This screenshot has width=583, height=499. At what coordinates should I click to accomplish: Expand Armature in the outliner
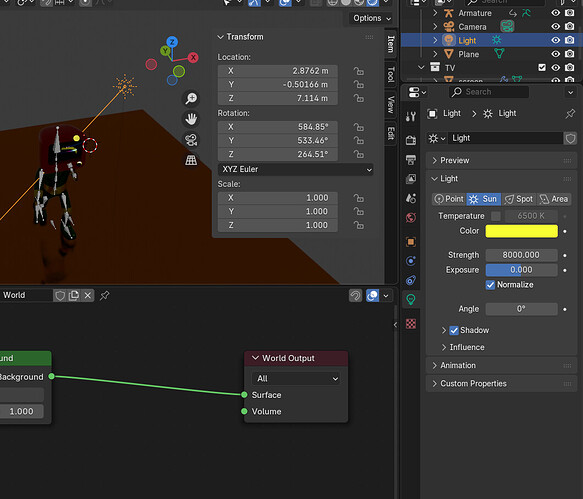click(435, 13)
